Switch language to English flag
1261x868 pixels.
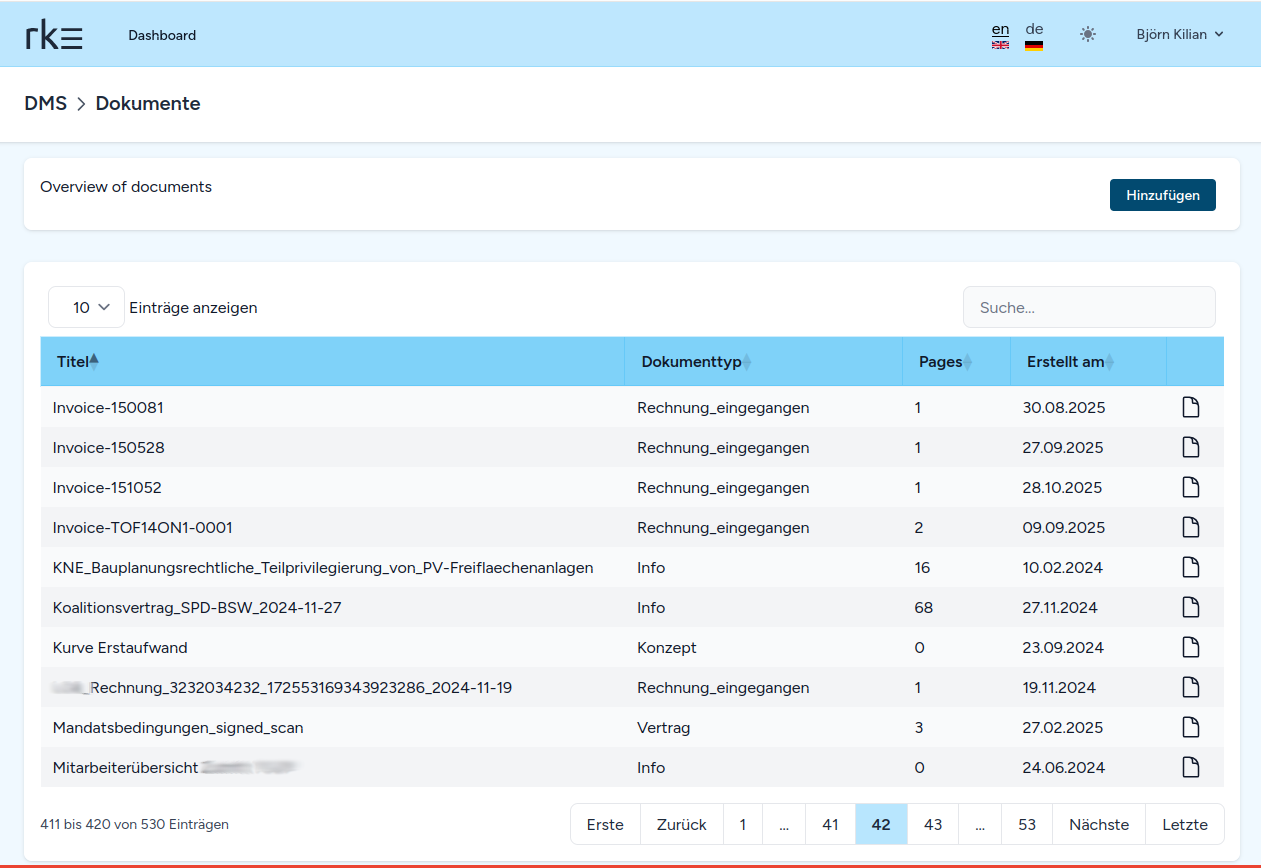coord(1000,36)
